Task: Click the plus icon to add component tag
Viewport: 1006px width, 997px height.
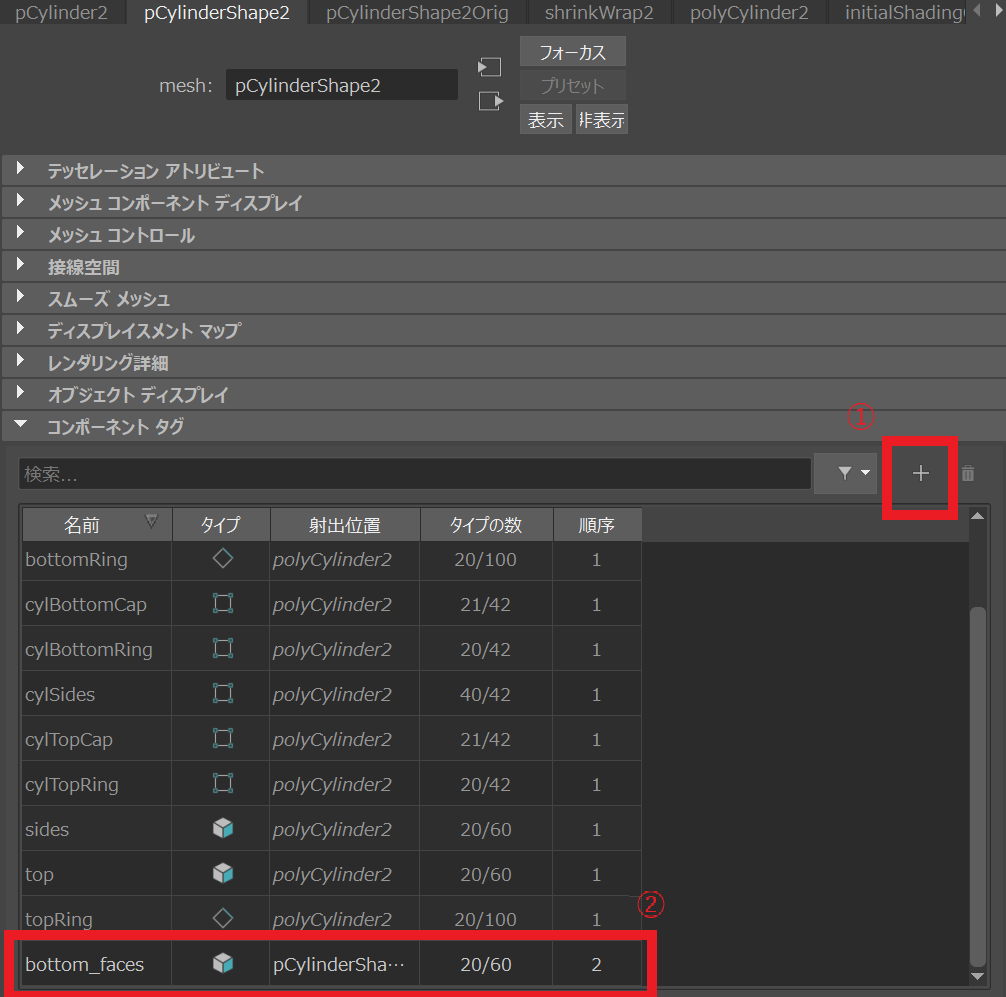Action: pyautogui.click(x=921, y=474)
